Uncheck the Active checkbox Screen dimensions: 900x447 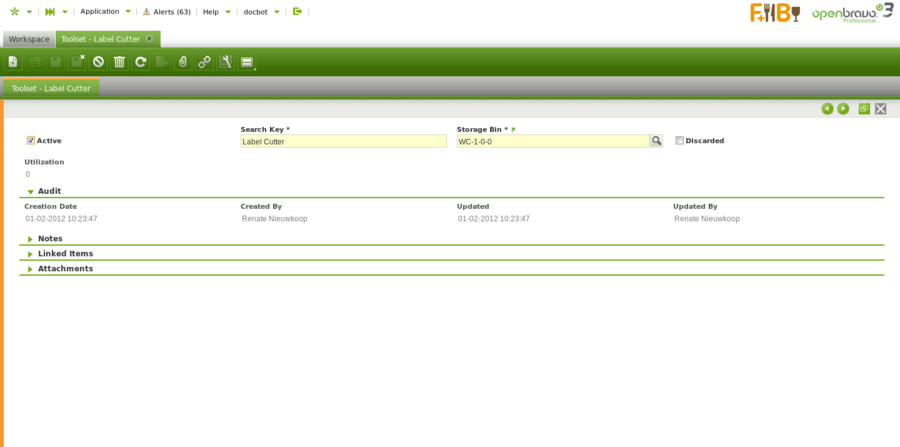(31, 141)
